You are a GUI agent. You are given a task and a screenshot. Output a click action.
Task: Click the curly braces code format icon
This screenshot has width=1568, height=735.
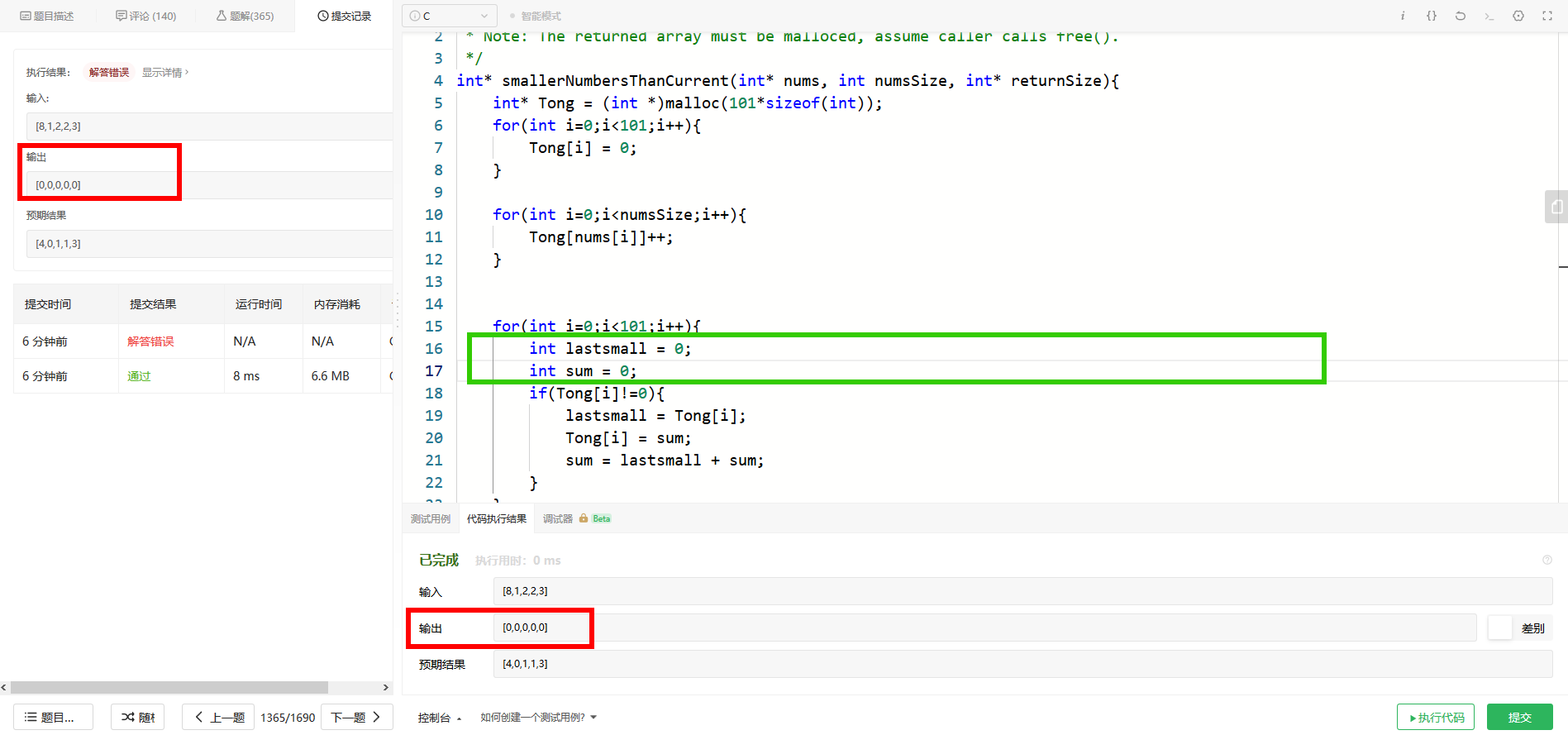point(1431,16)
